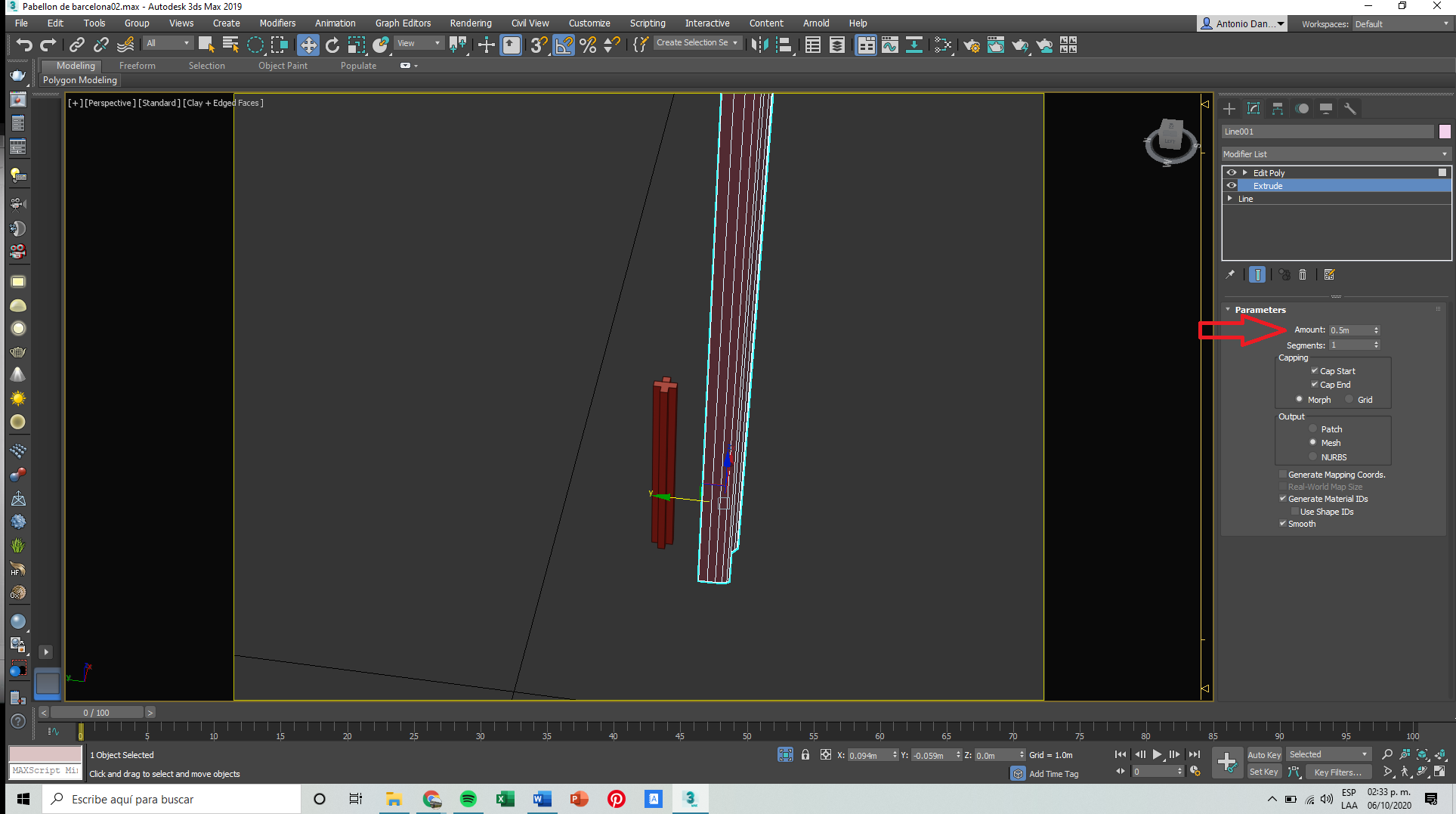Screen dimensions: 1456x814
Task: Activate the Select and Uniform Scale tool
Action: [357, 45]
